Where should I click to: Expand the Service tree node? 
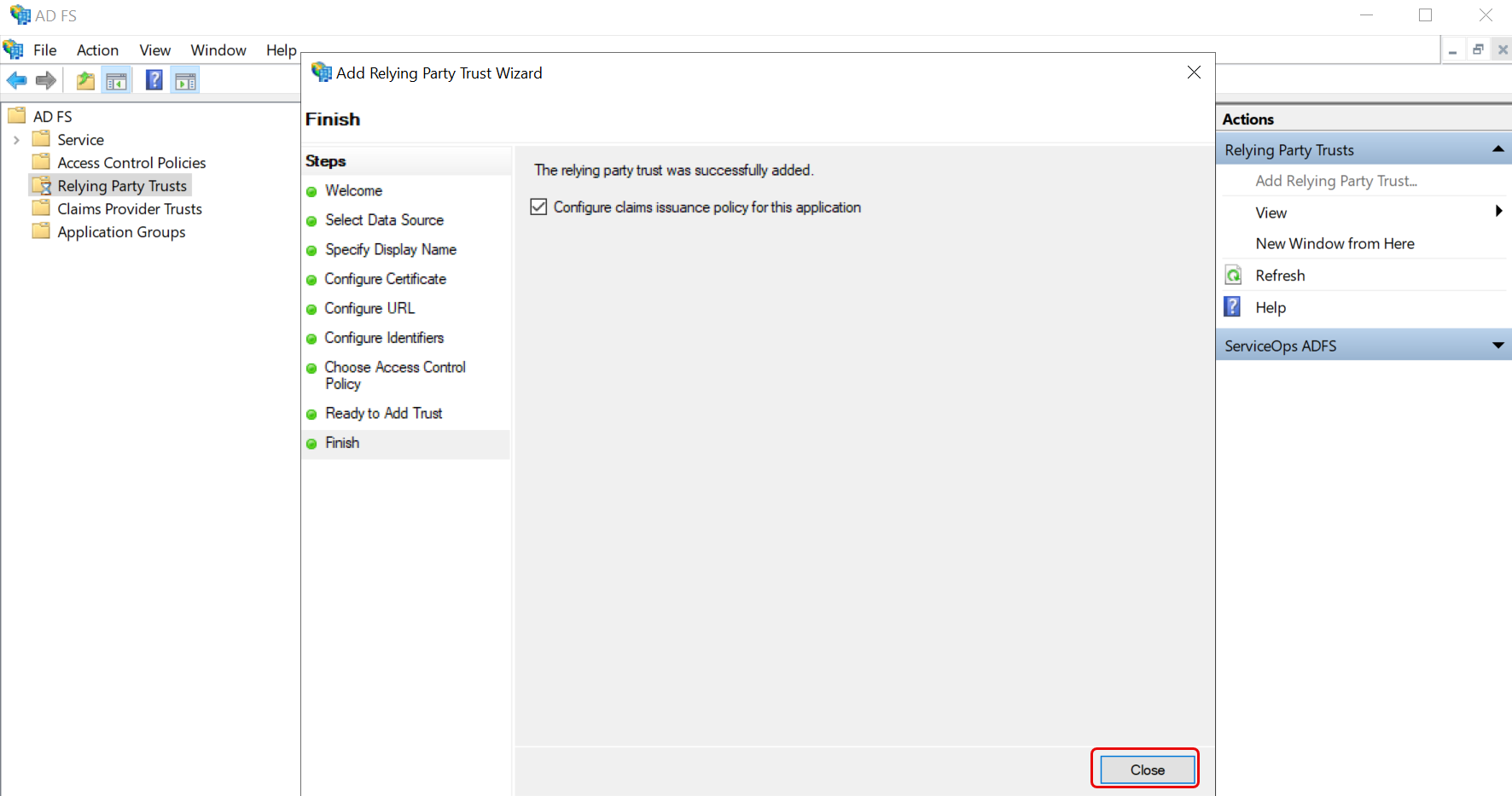tap(16, 140)
